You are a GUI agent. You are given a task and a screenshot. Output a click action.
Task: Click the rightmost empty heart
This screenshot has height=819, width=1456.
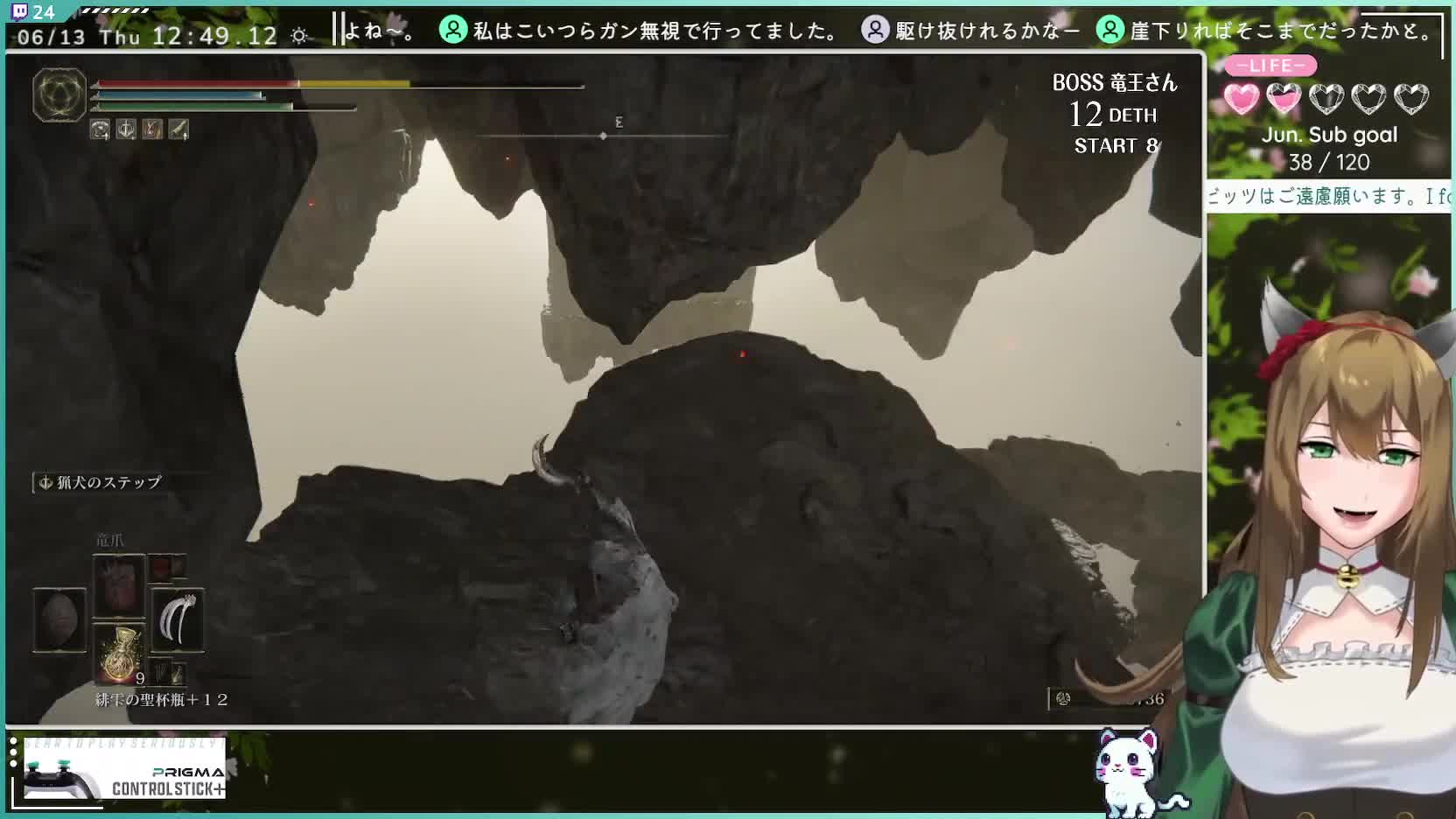[1411, 99]
